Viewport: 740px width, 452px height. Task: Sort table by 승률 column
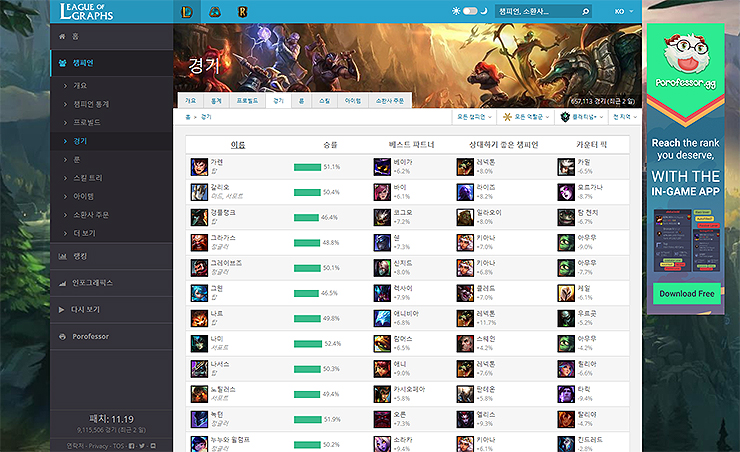330,145
